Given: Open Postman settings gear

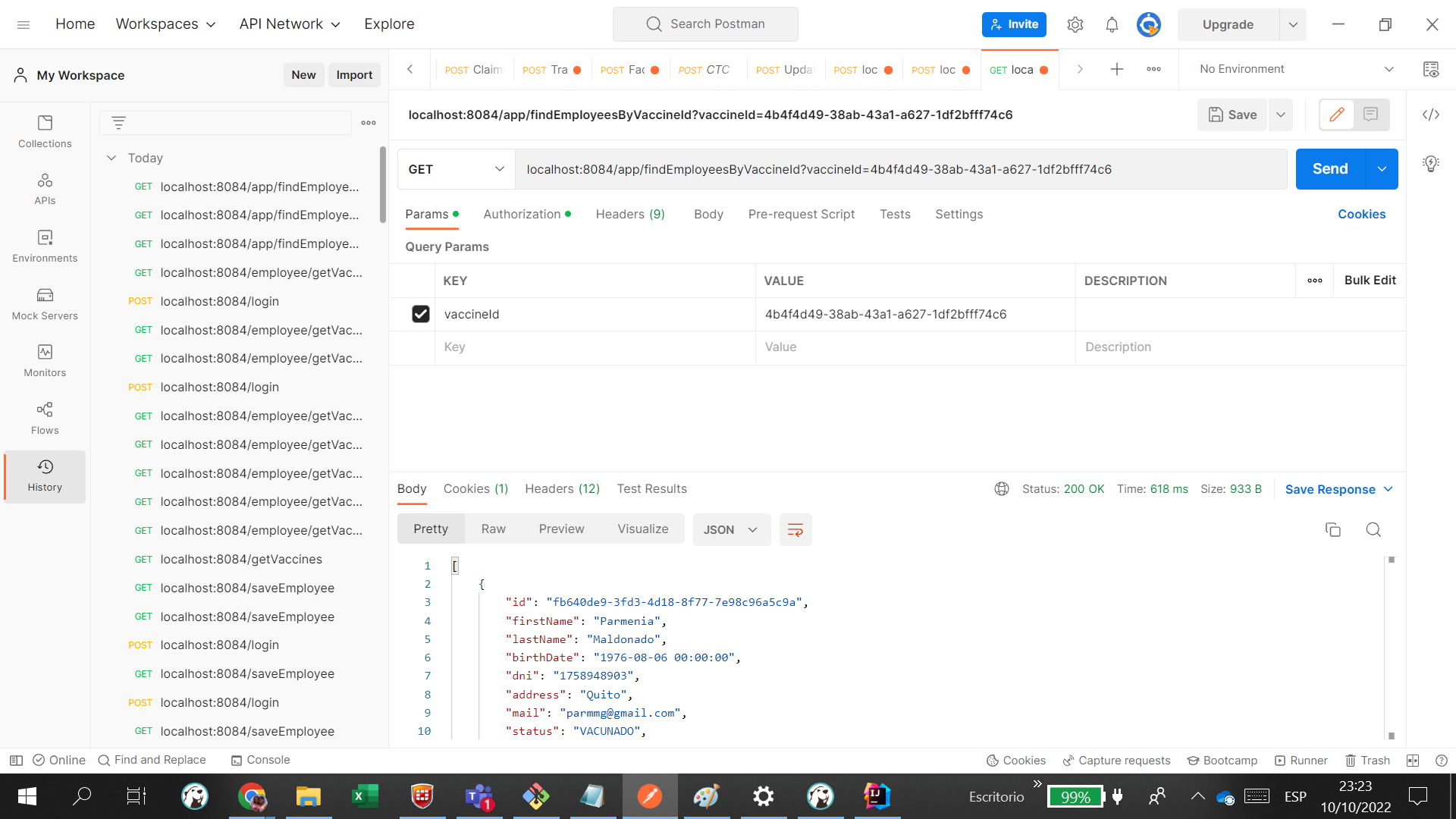Looking at the screenshot, I should [x=1075, y=24].
